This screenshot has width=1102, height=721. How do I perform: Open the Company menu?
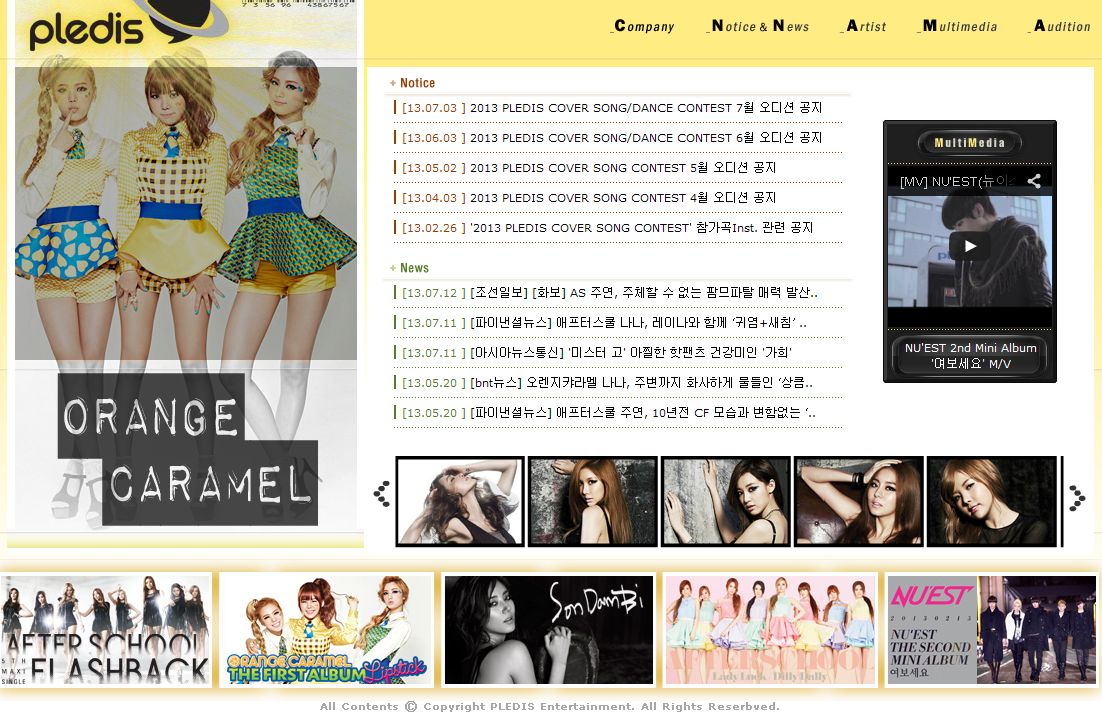pos(643,26)
